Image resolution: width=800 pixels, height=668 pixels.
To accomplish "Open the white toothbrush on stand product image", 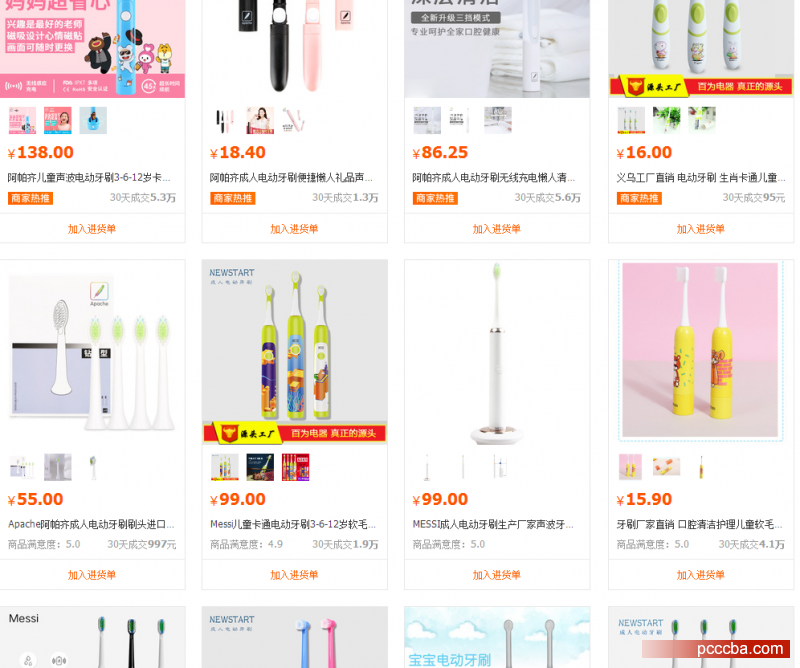I will pos(497,352).
